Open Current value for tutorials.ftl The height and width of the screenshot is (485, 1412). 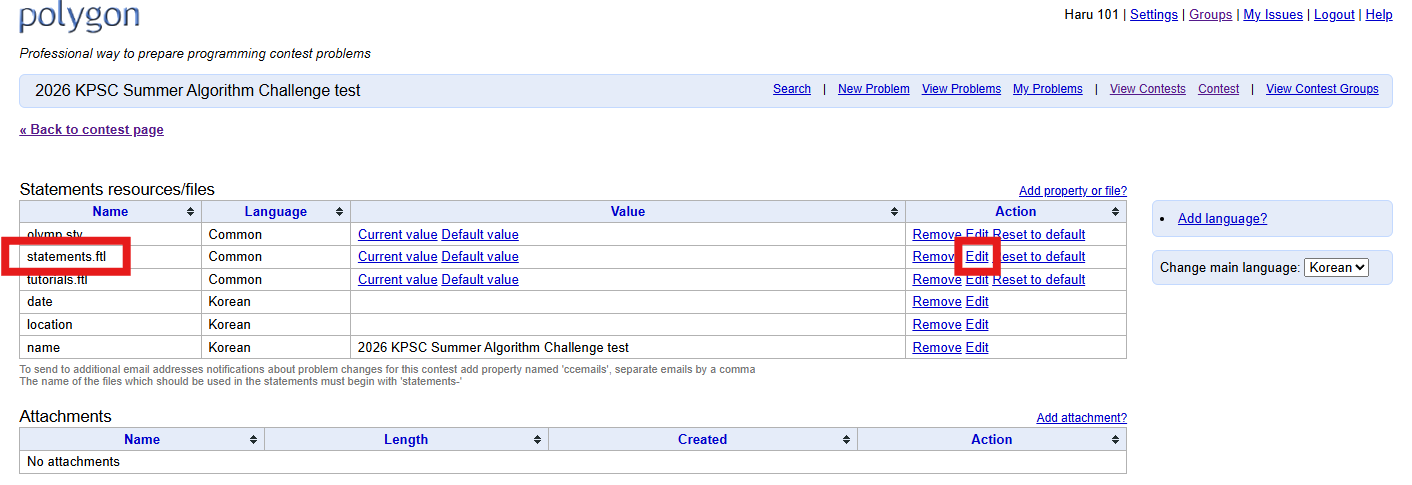398,280
